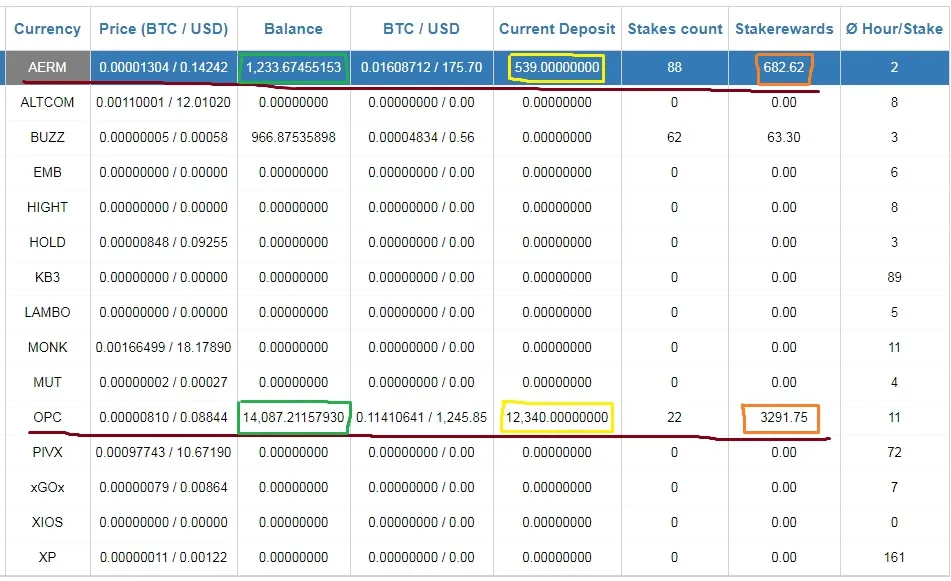Select the OPC currency cell

[47, 417]
